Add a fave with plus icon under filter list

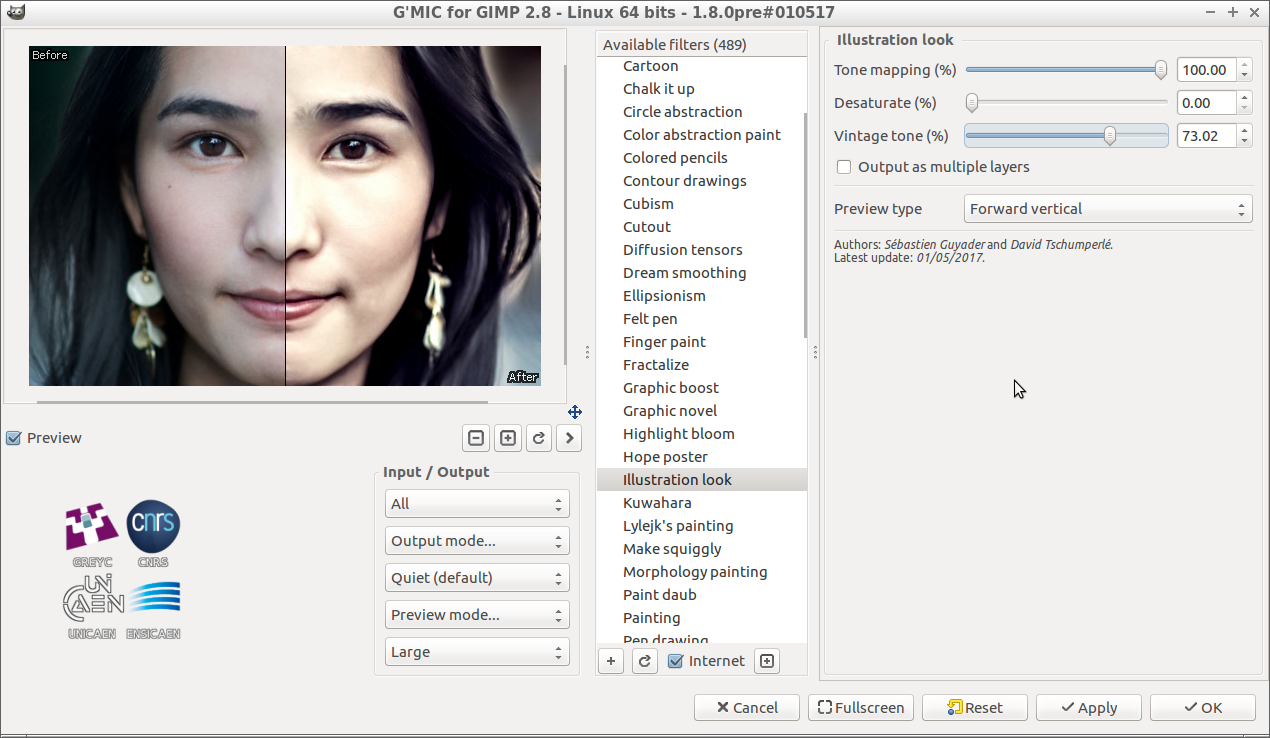(x=611, y=661)
